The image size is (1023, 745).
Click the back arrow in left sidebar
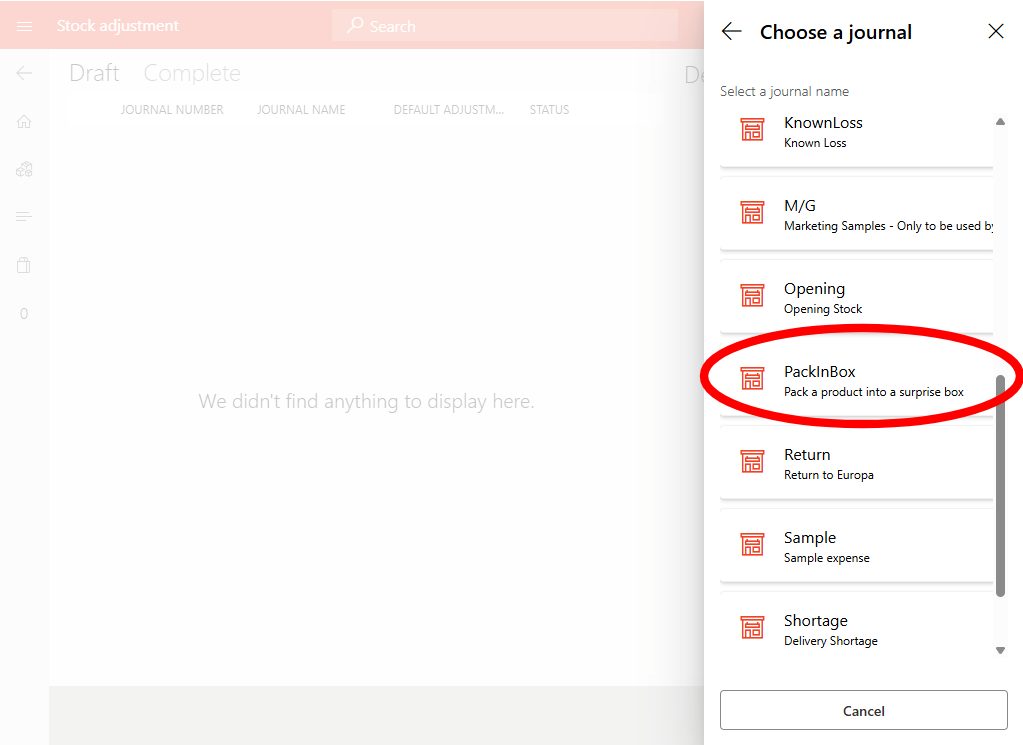click(24, 73)
